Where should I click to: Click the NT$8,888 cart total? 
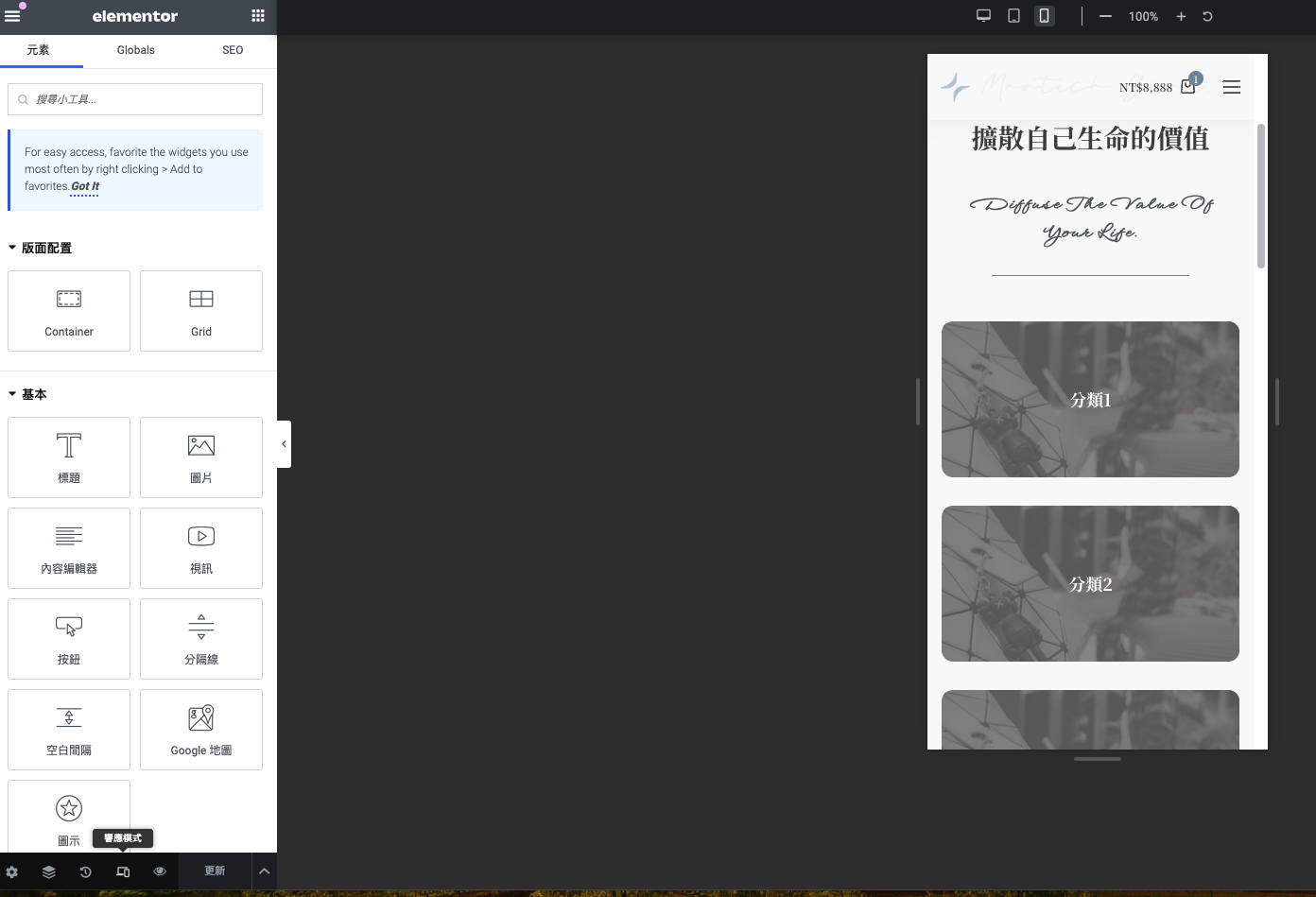tap(1146, 87)
